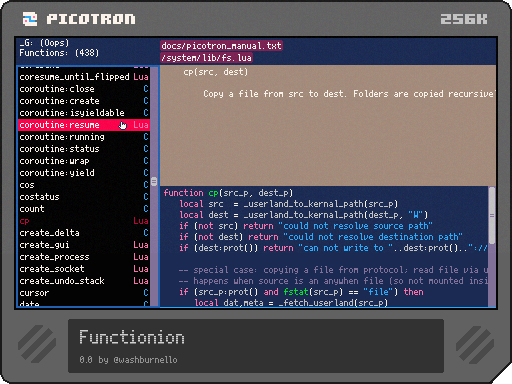
Task: Click Functionion cartridge title
Action: tap(132, 337)
